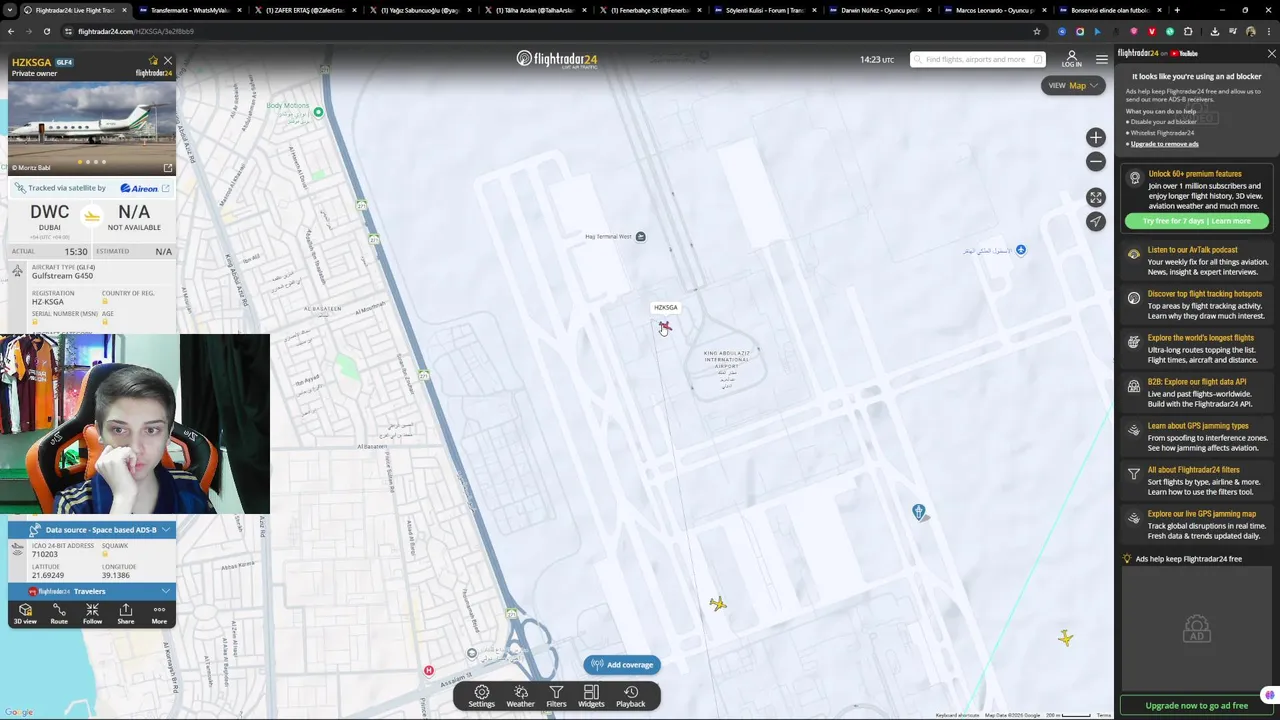
Task: Open the Widgets menu
Action: click(591, 696)
